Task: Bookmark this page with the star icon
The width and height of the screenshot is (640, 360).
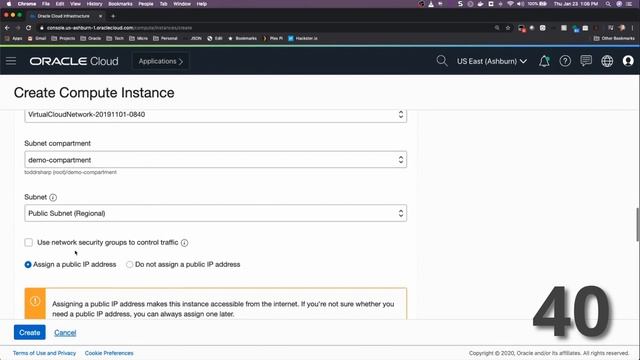Action: pos(508,28)
